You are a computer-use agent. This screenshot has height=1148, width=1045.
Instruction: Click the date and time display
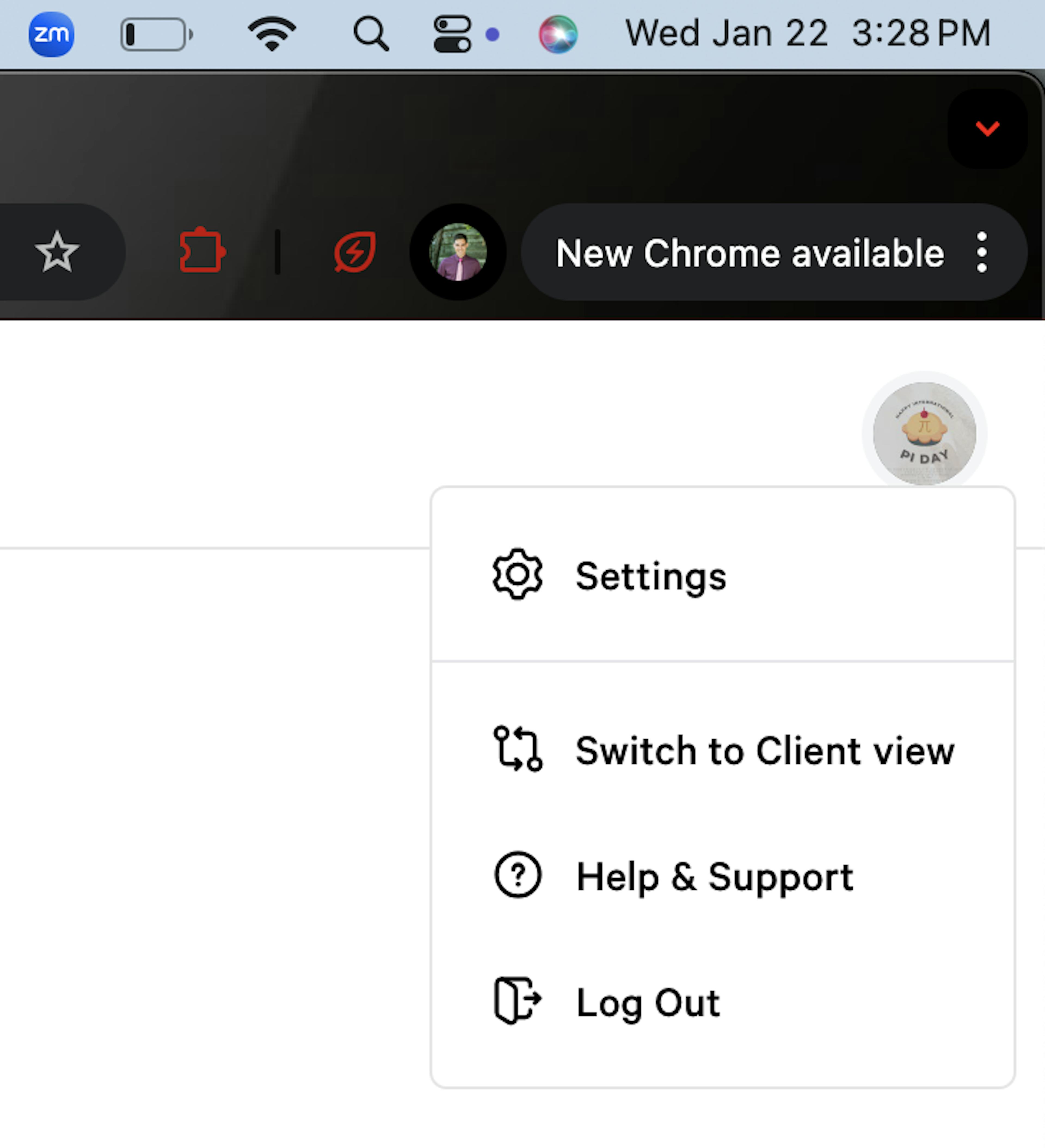point(808,33)
